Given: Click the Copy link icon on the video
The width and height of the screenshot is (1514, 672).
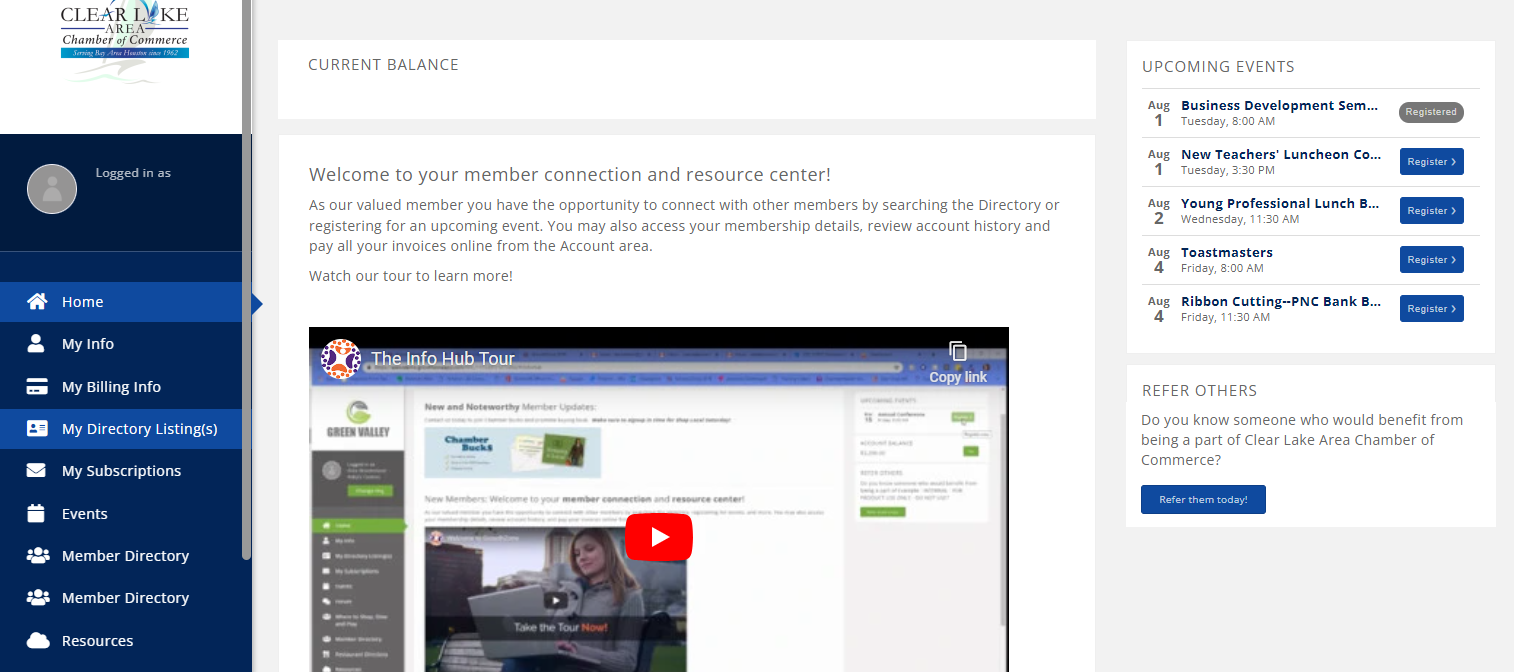Looking at the screenshot, I should click(x=957, y=351).
